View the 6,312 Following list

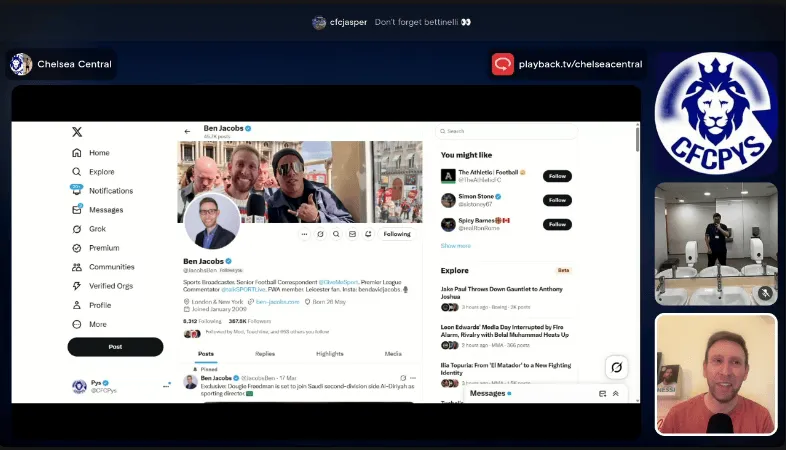point(202,321)
